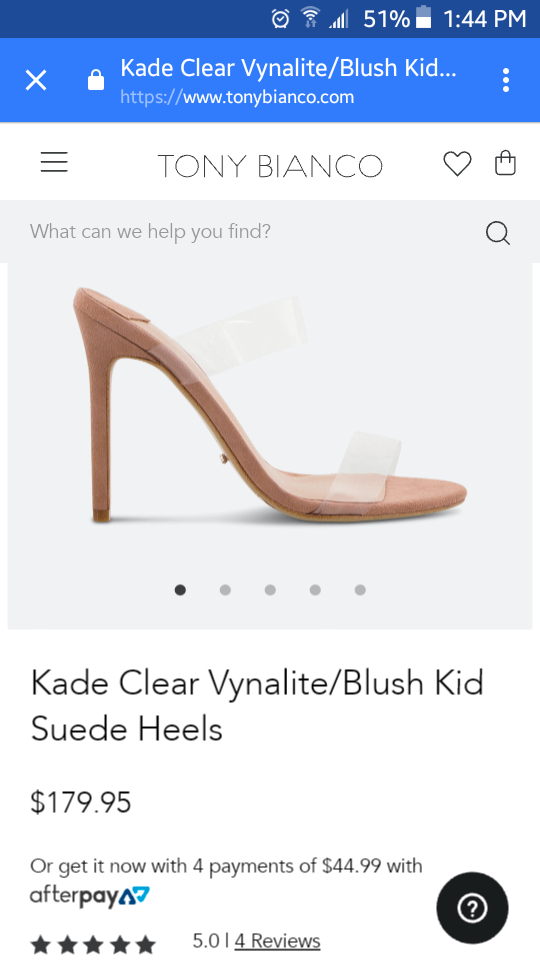Go to first product image dot
Screen dimensions: 540x960
point(180,590)
